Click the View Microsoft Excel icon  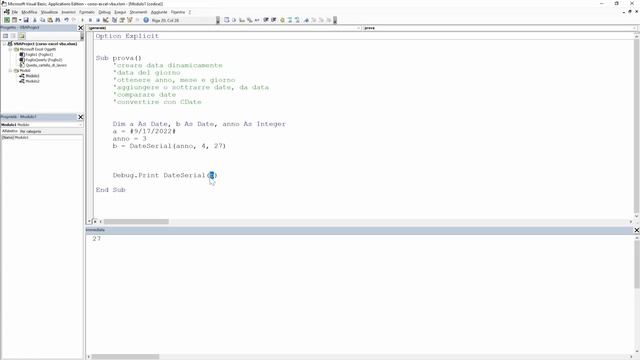tap(7, 20)
